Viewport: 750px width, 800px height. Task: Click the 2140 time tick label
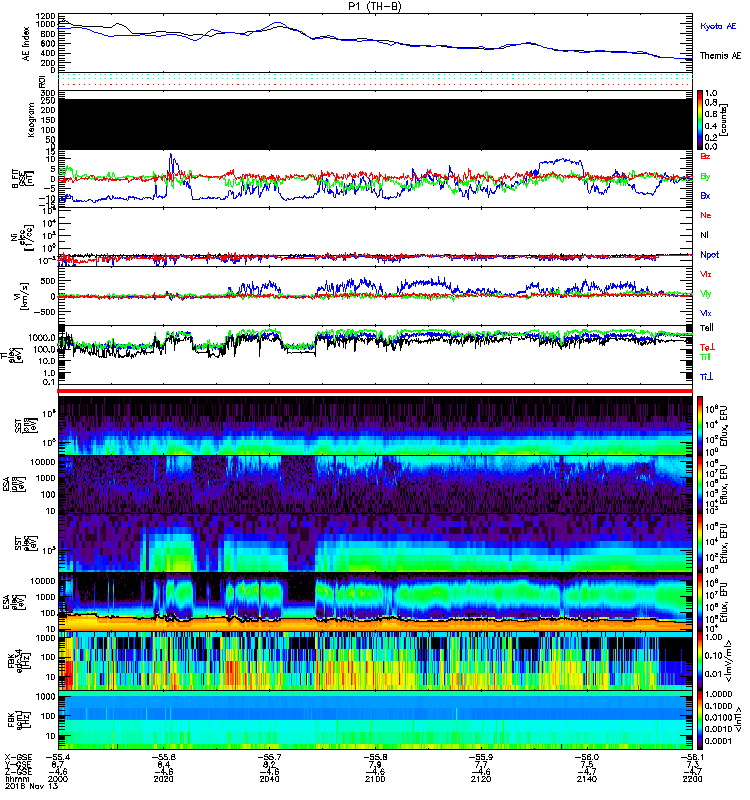pos(587,779)
